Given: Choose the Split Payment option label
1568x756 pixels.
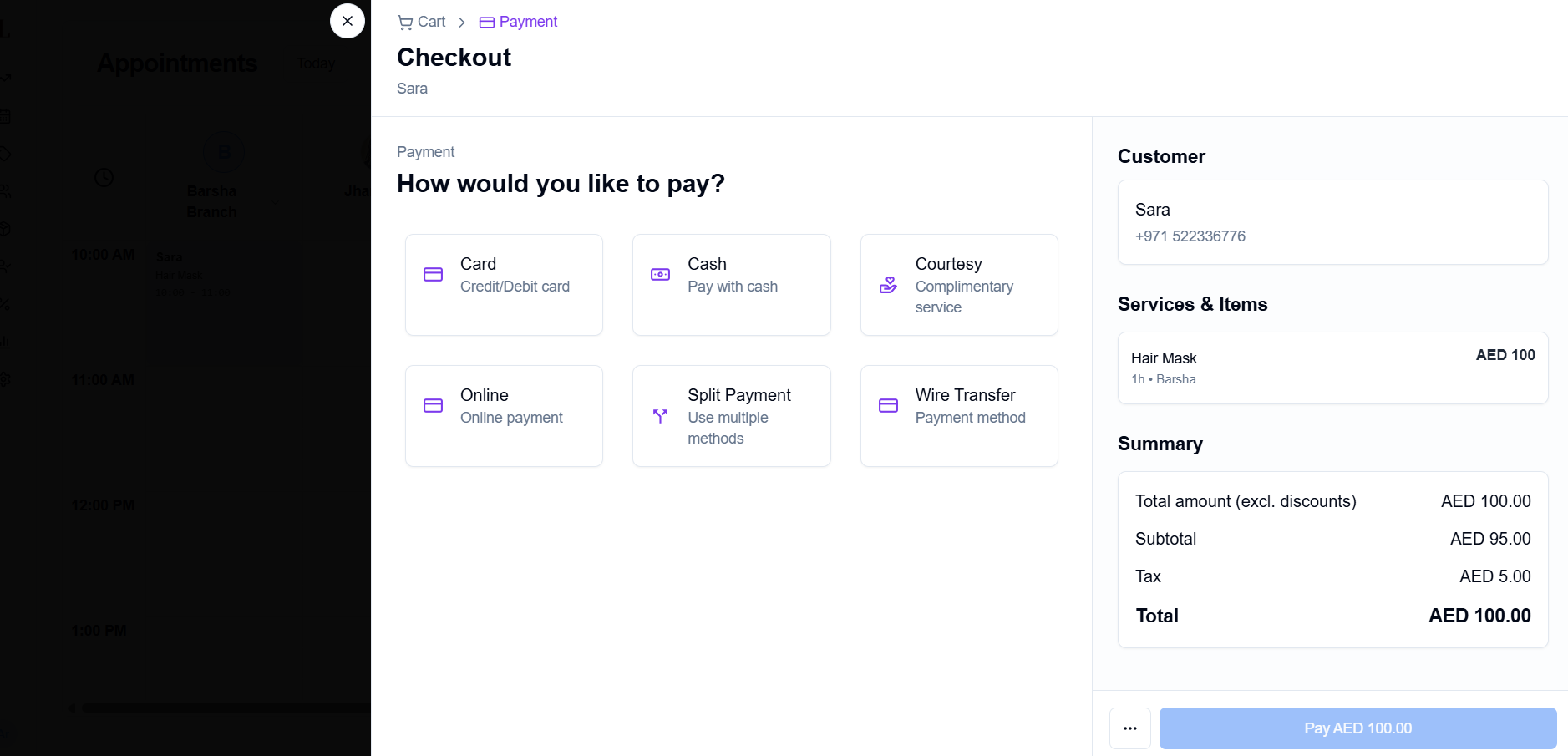Looking at the screenshot, I should point(738,395).
